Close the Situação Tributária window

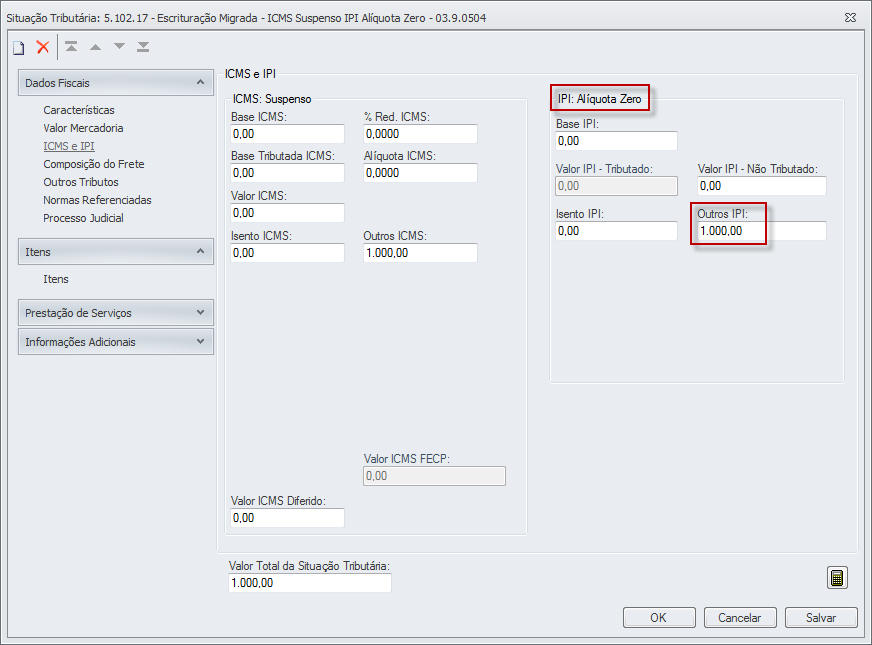849,18
